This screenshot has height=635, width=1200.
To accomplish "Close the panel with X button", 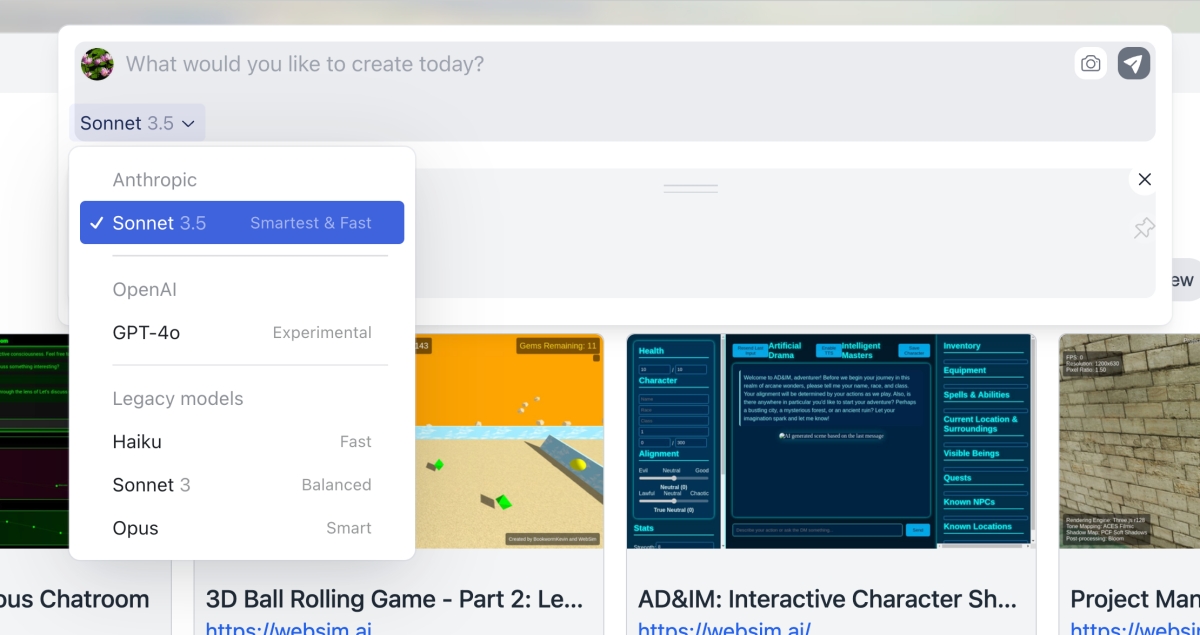I will pos(1145,179).
